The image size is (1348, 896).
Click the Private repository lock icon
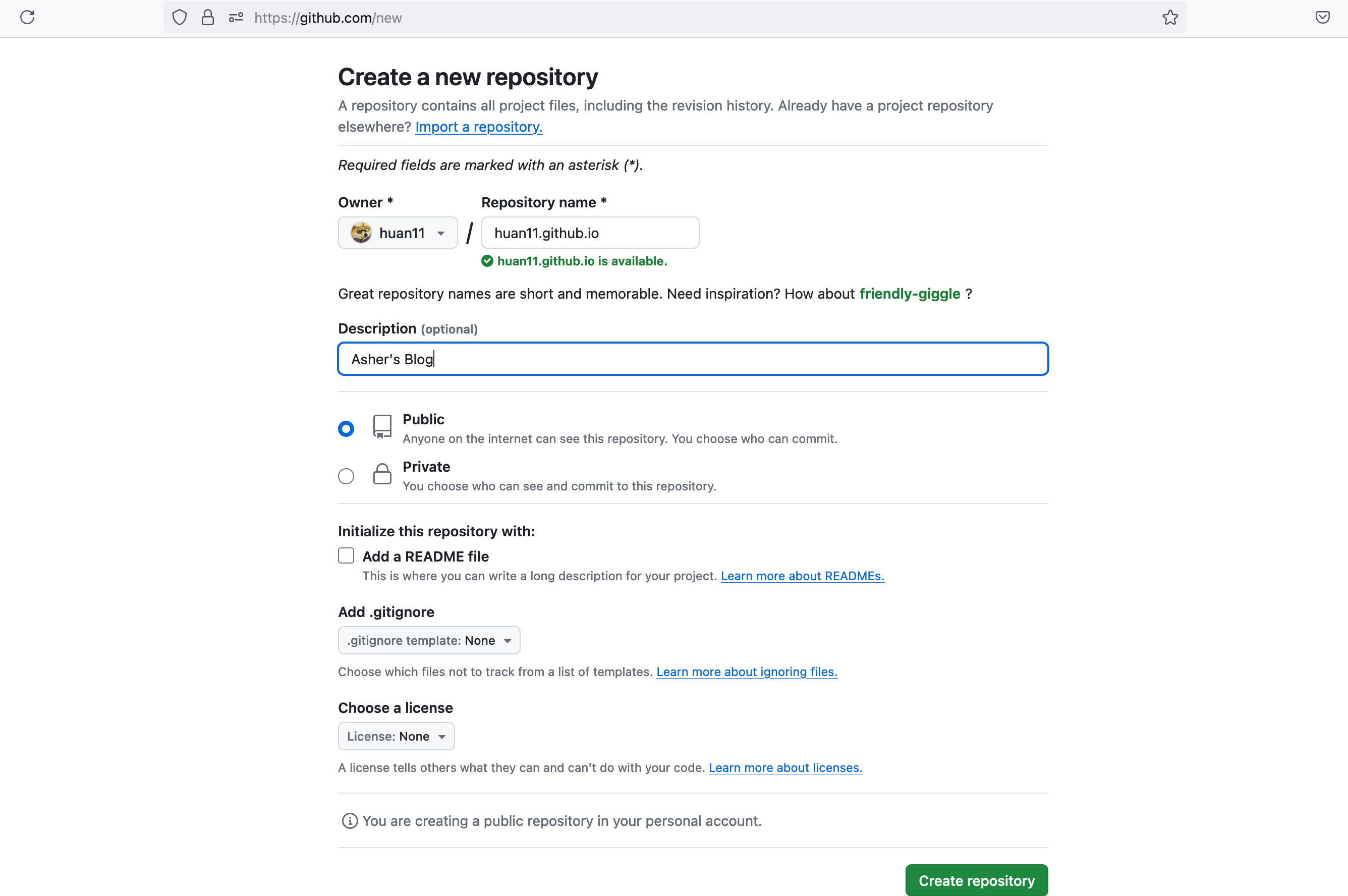[x=382, y=474]
